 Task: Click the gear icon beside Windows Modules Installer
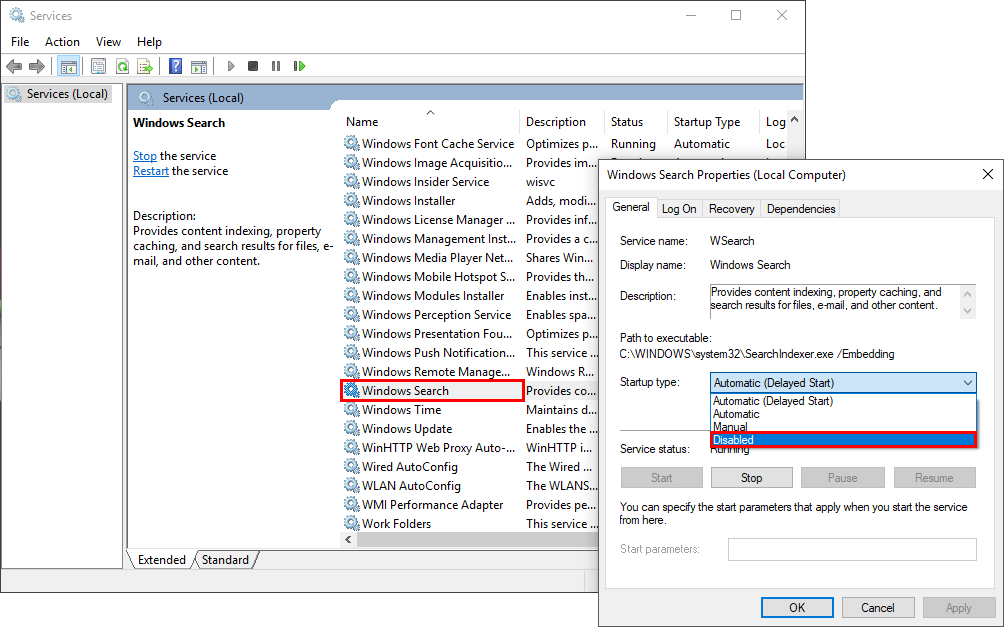tap(352, 295)
